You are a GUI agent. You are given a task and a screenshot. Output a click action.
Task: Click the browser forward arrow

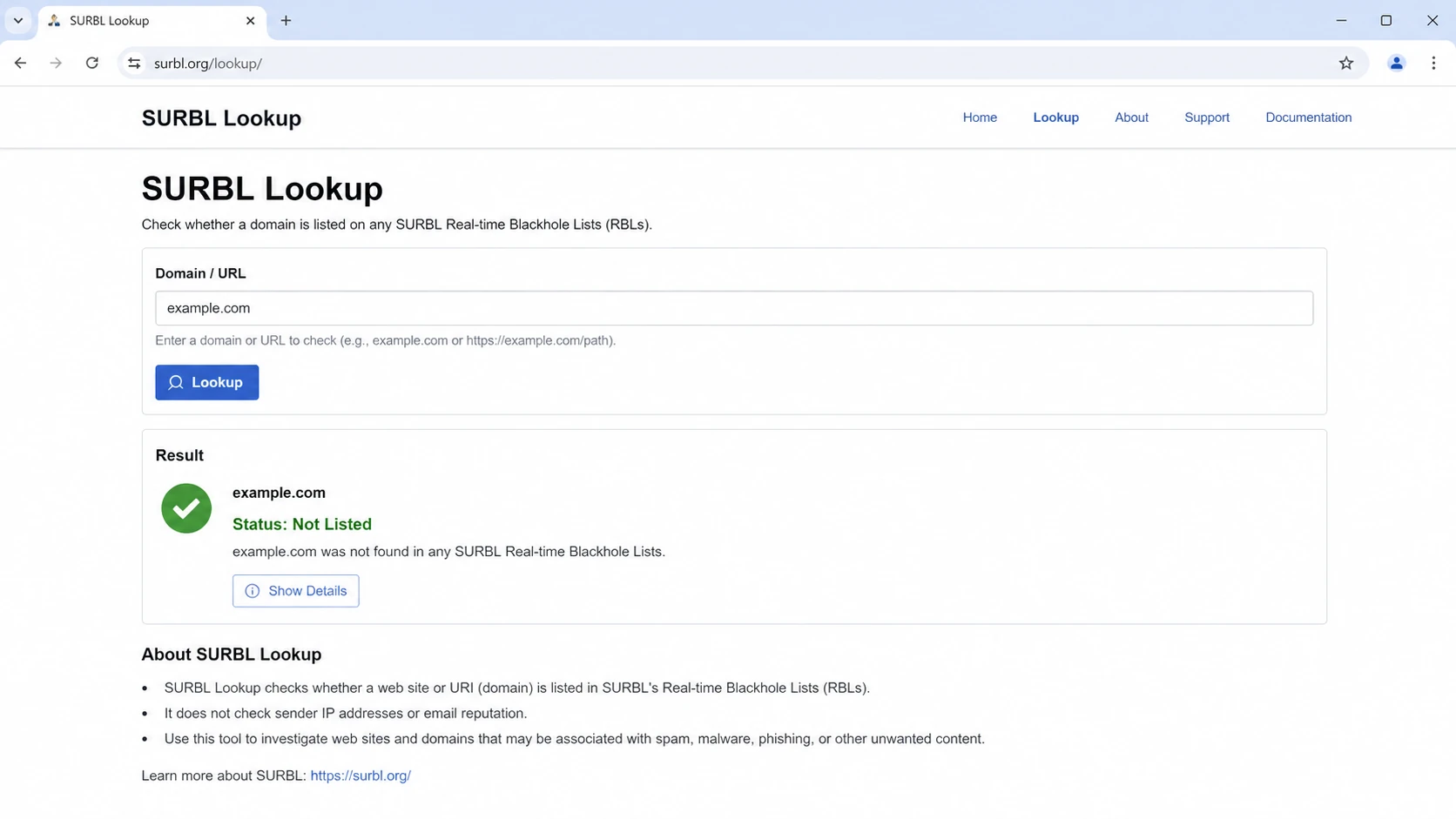point(56,63)
